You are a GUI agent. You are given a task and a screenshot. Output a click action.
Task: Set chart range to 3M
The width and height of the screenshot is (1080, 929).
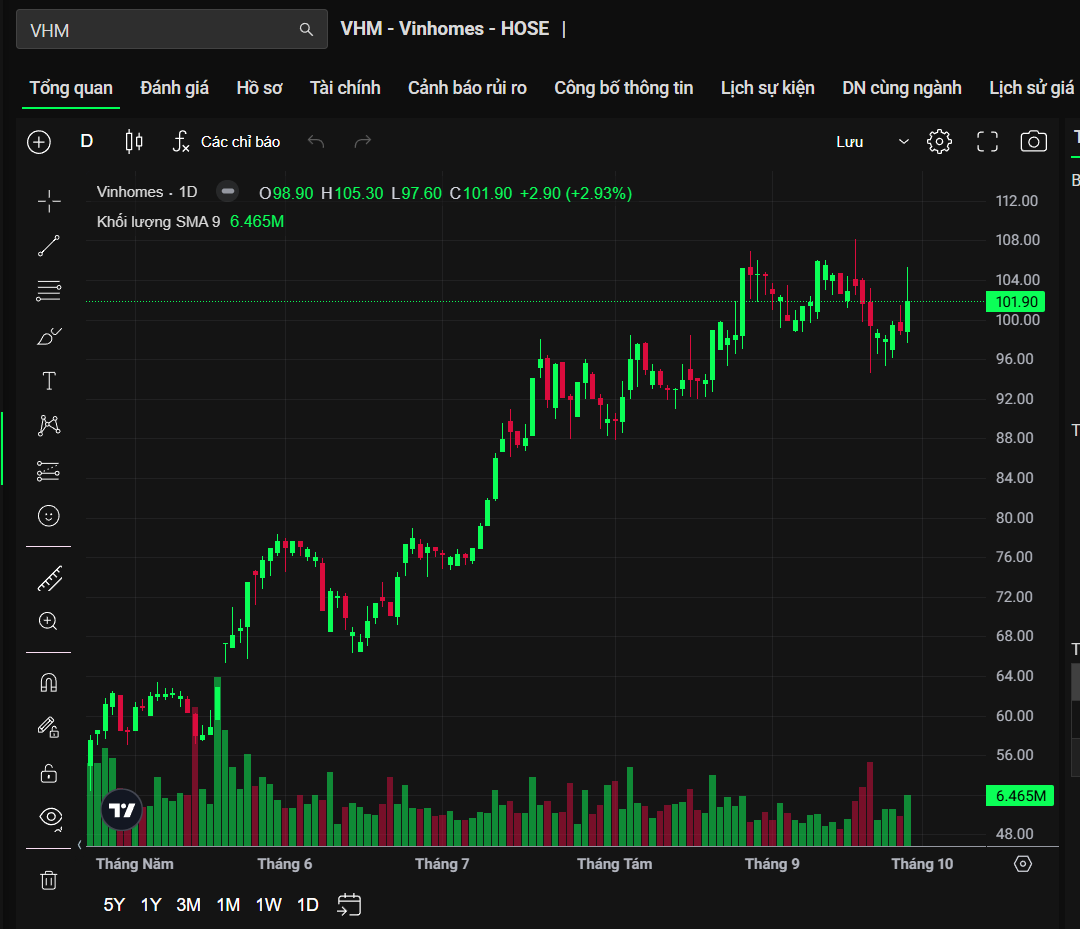[x=188, y=905]
